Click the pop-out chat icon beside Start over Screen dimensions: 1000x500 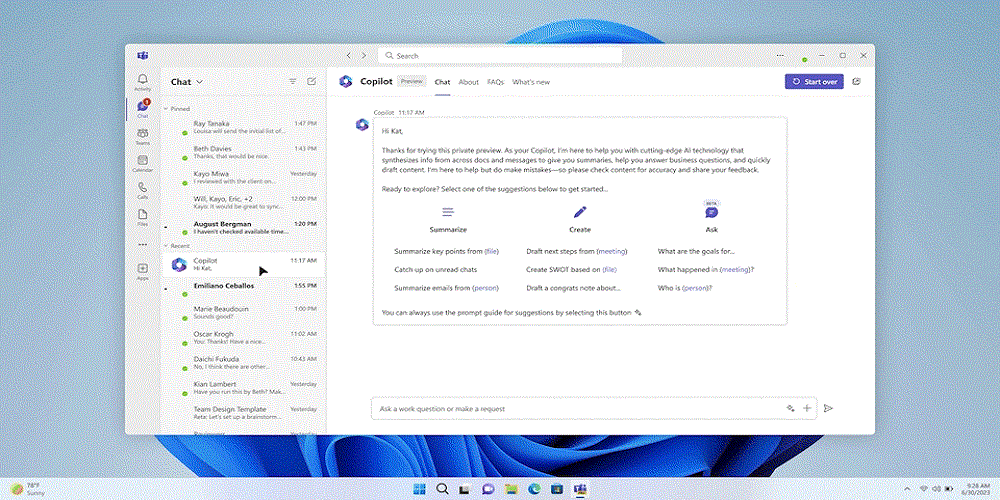click(x=857, y=82)
